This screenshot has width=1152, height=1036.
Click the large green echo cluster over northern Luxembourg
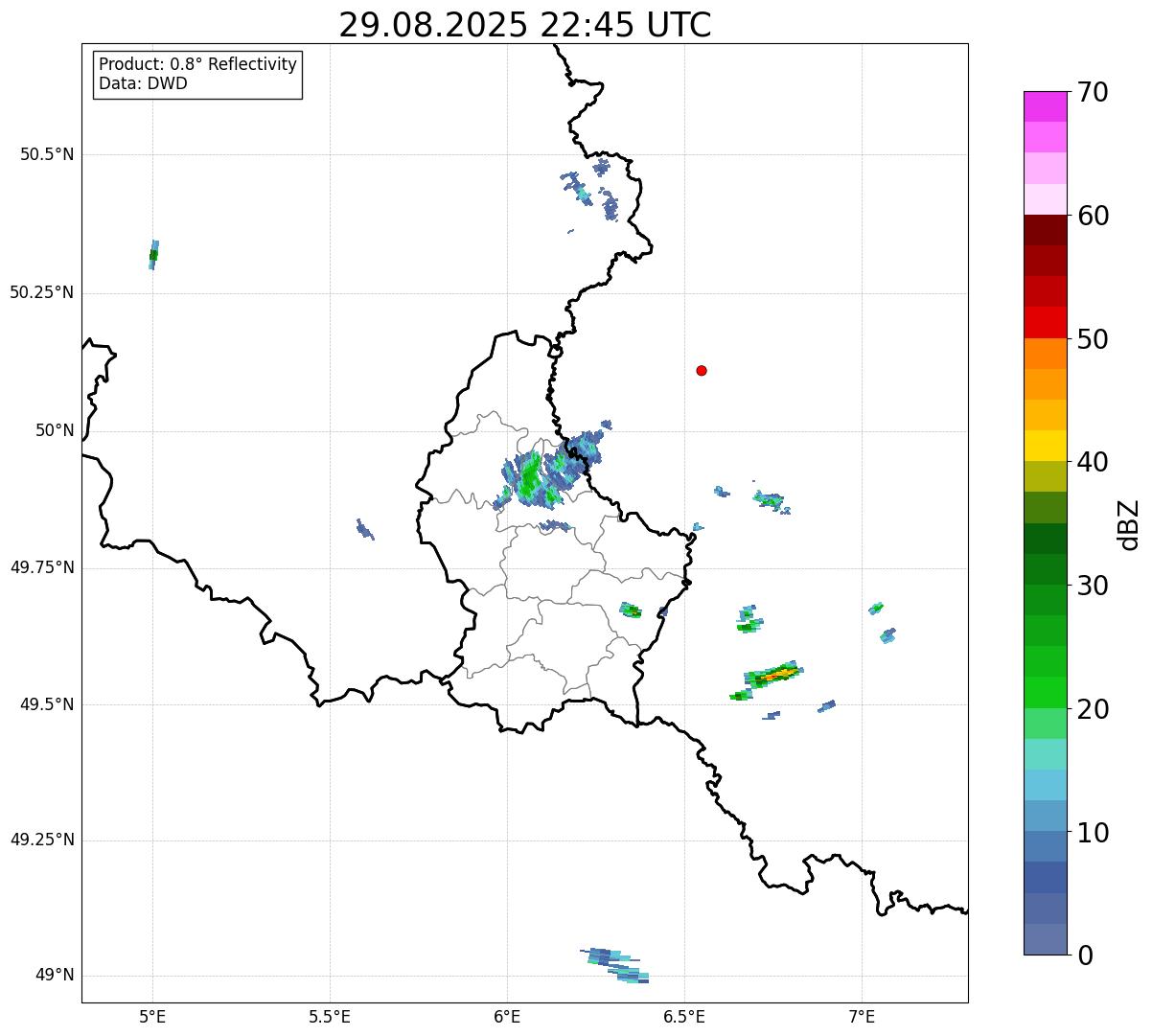(531, 476)
